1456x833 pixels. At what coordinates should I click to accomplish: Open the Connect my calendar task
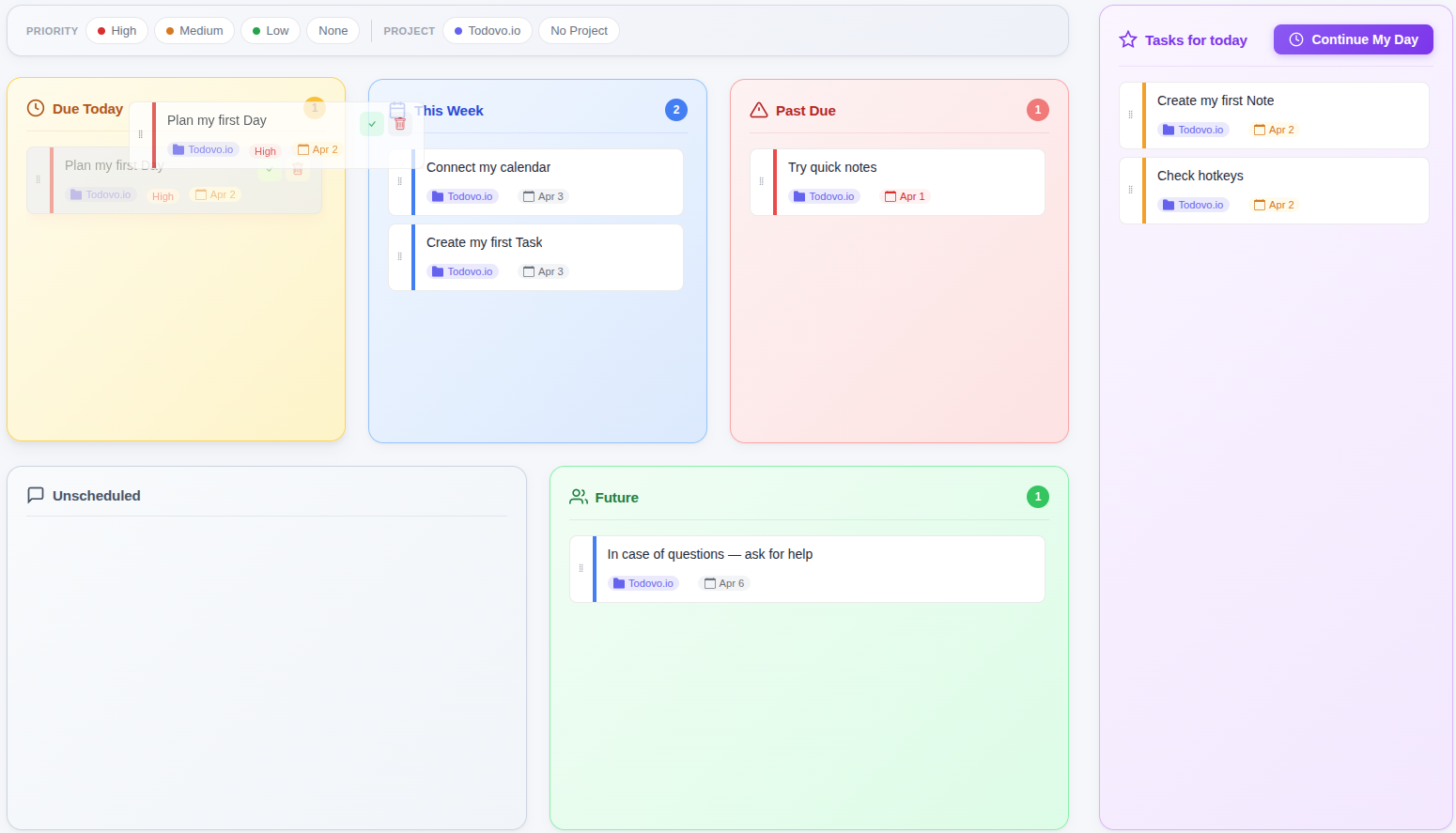tap(535, 182)
